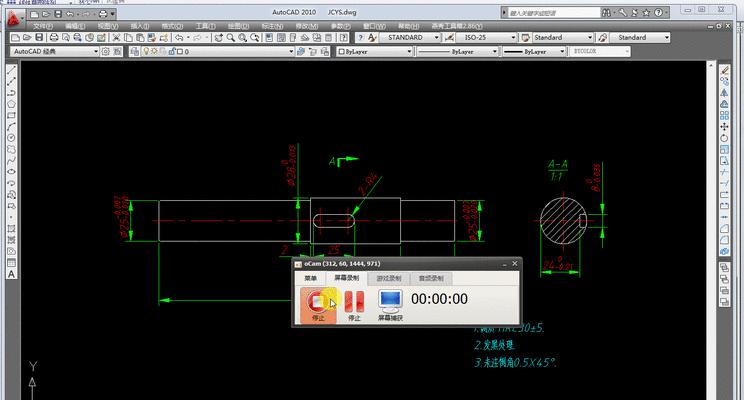Open the 窗口(W) menu
744x400 pixels.
(374, 26)
